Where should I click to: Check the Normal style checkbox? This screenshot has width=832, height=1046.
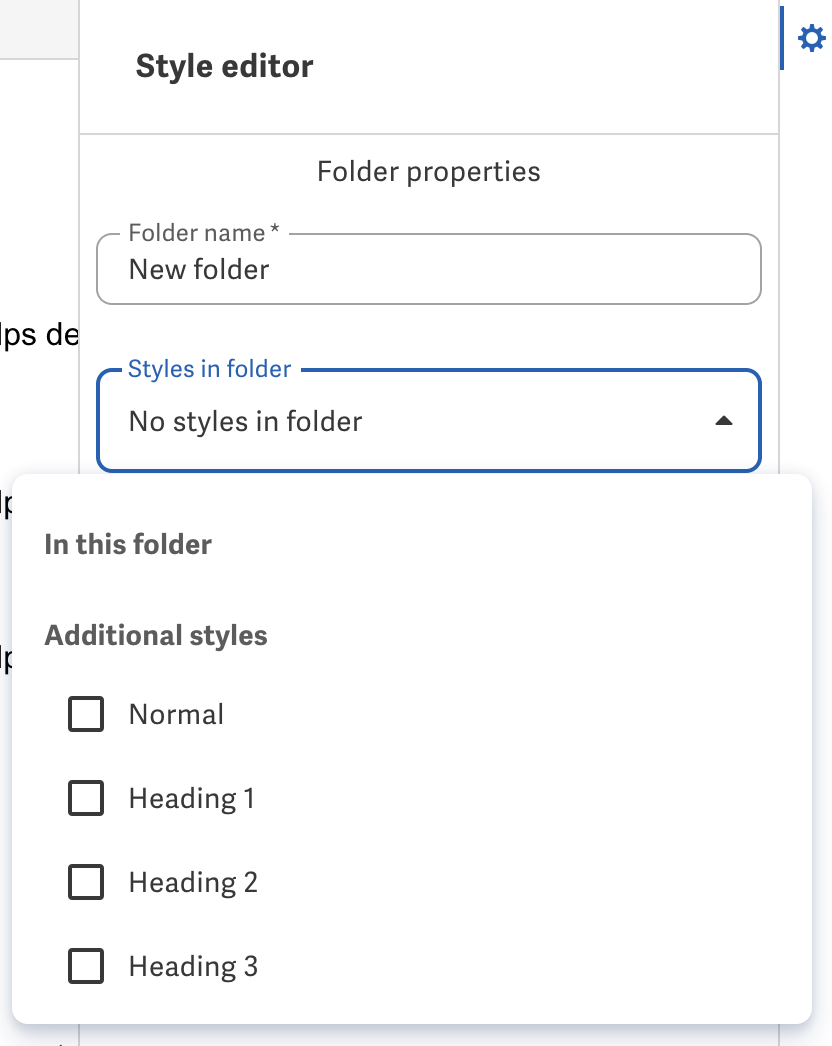point(86,714)
